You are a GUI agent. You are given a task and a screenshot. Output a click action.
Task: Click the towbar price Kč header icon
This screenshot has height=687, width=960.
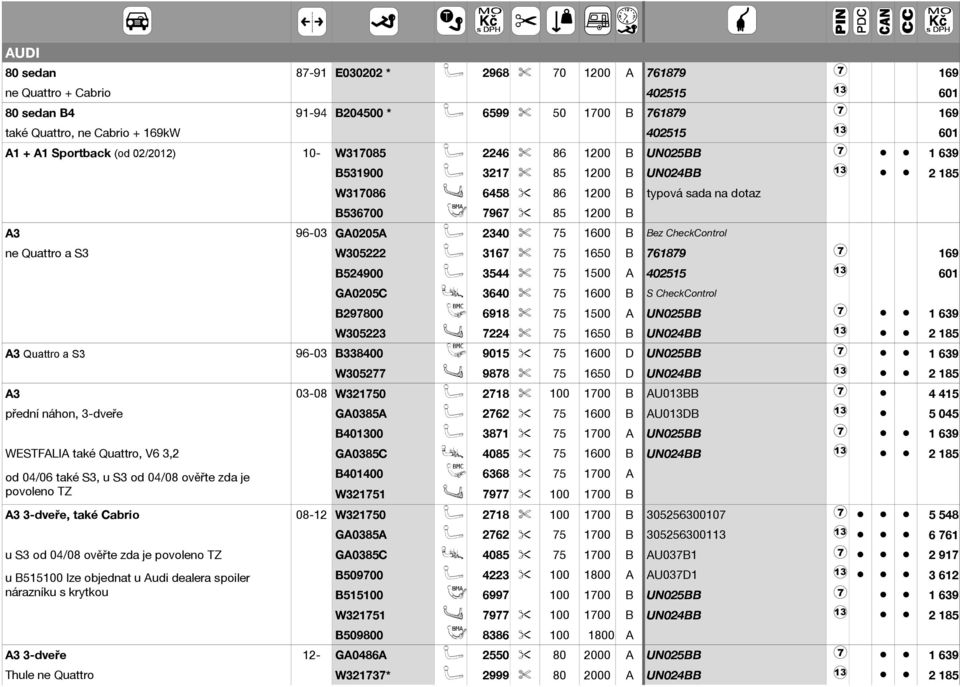[x=489, y=21]
